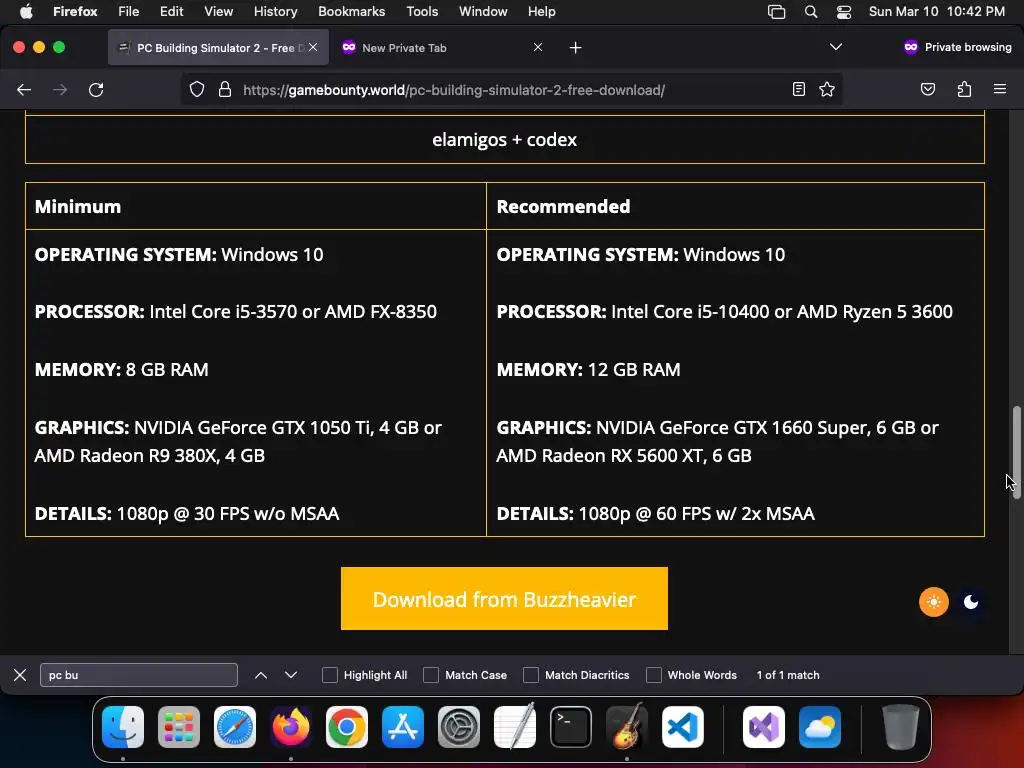Enable Whole Words checkbox
The image size is (1024, 768).
point(654,675)
